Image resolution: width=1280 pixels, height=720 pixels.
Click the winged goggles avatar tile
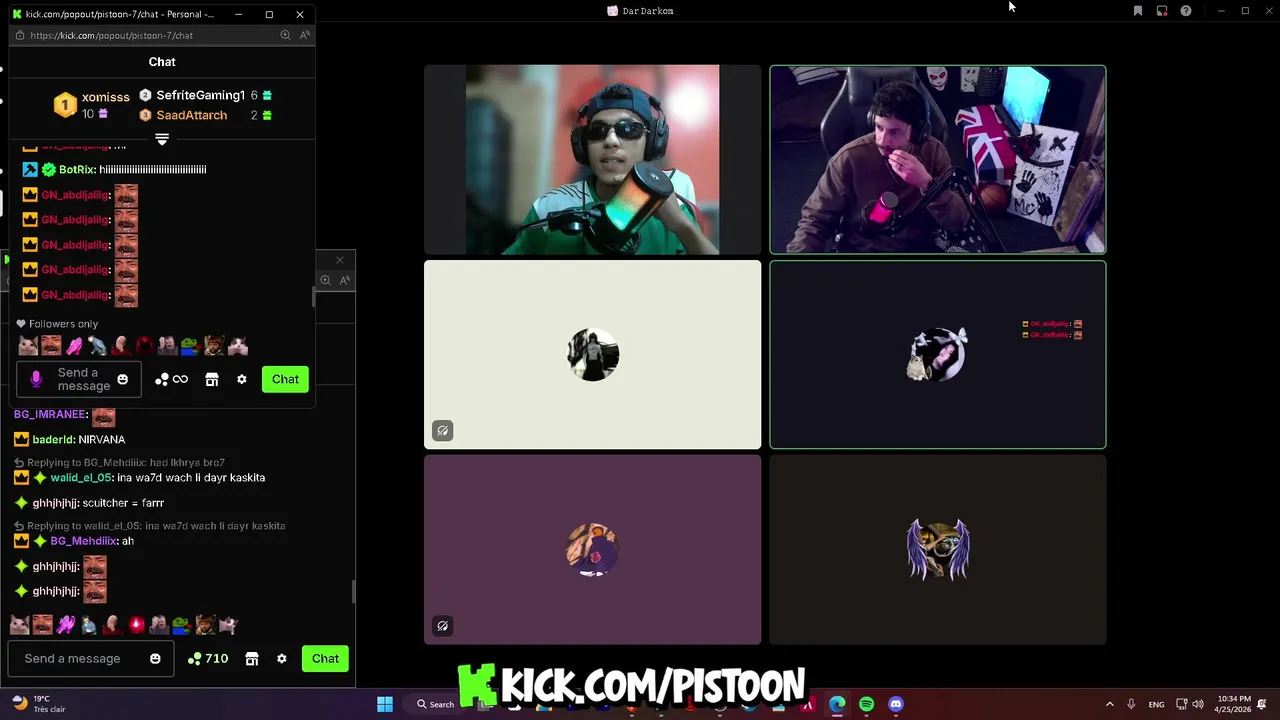point(938,549)
